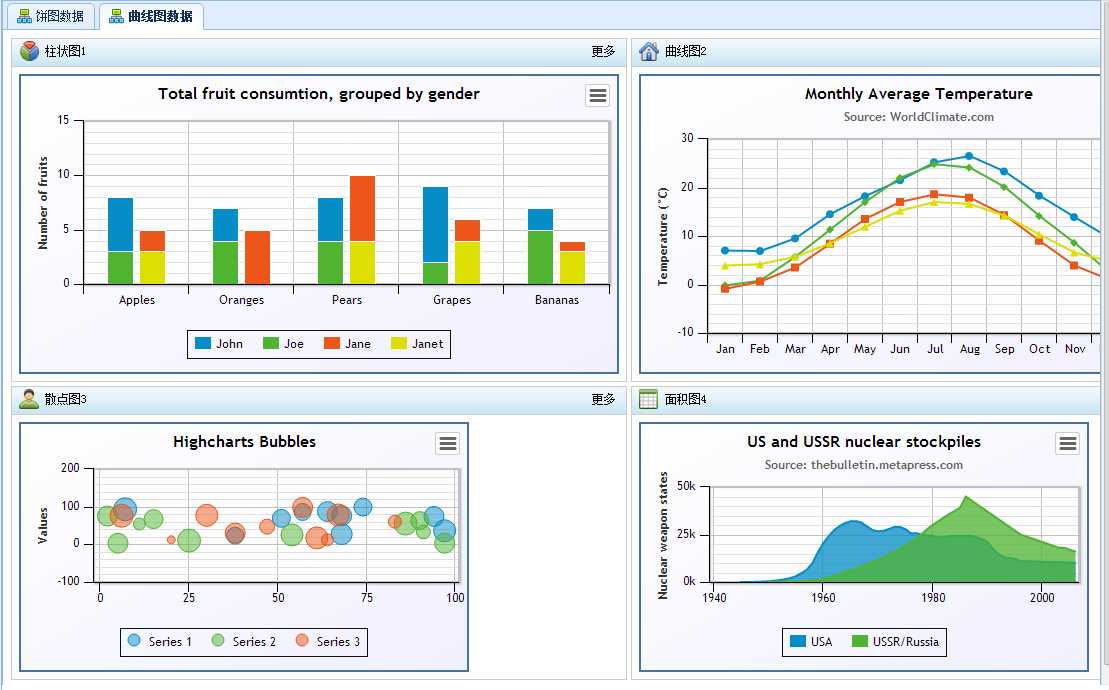This screenshot has height=690, width=1109.
Task: Switch to the 饼图数据 tab
Action: (x=50, y=16)
